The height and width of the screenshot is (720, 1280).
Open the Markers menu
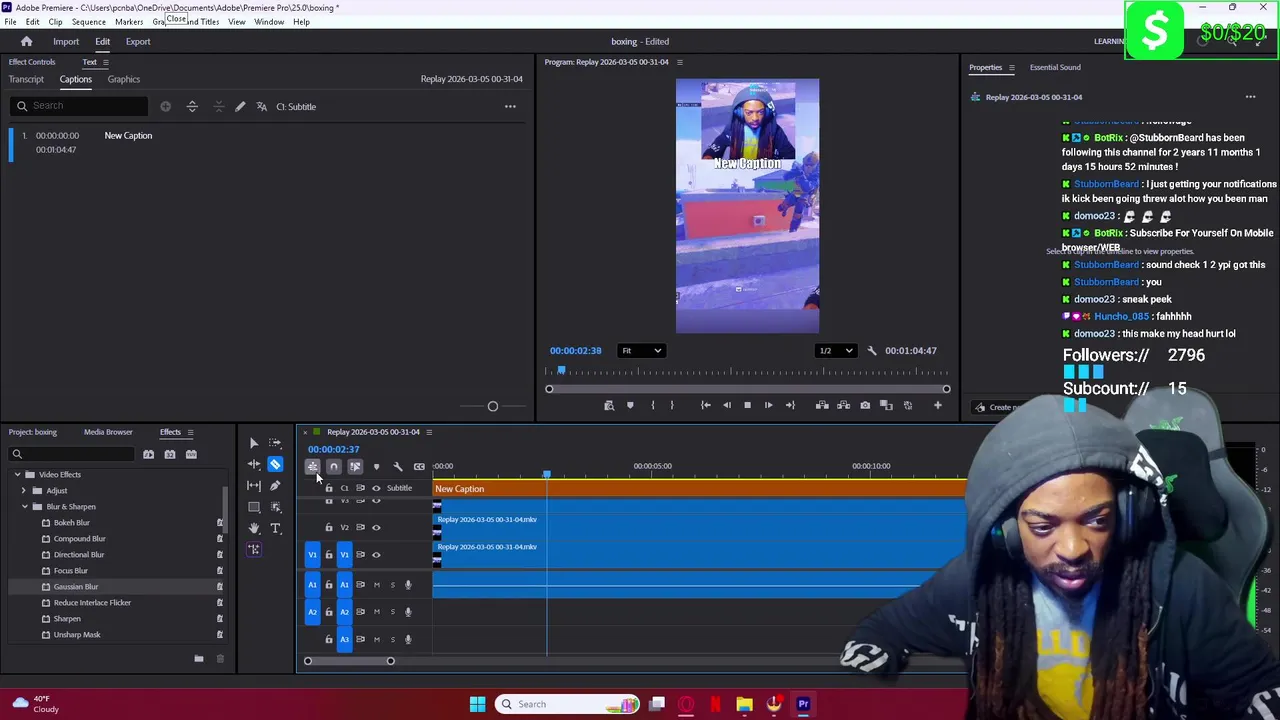point(129,21)
